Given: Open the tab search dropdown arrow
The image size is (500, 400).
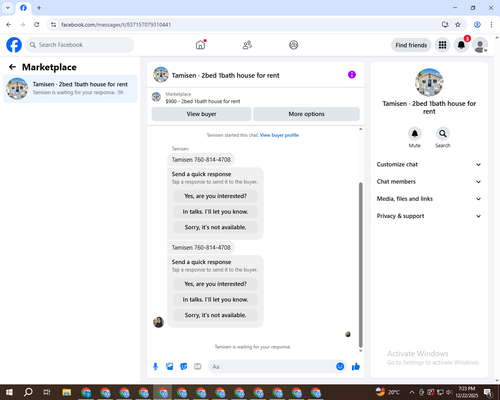Looking at the screenshot, I should point(7,7).
